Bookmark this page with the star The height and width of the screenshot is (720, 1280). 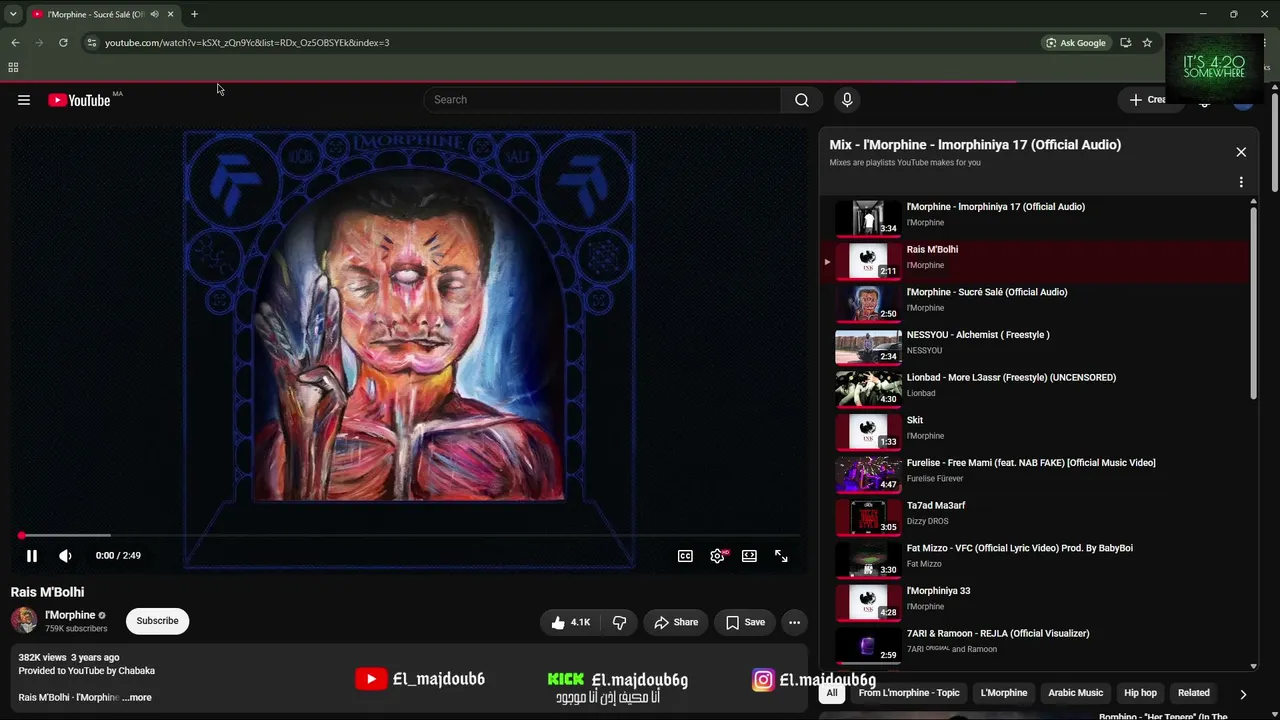click(1147, 43)
